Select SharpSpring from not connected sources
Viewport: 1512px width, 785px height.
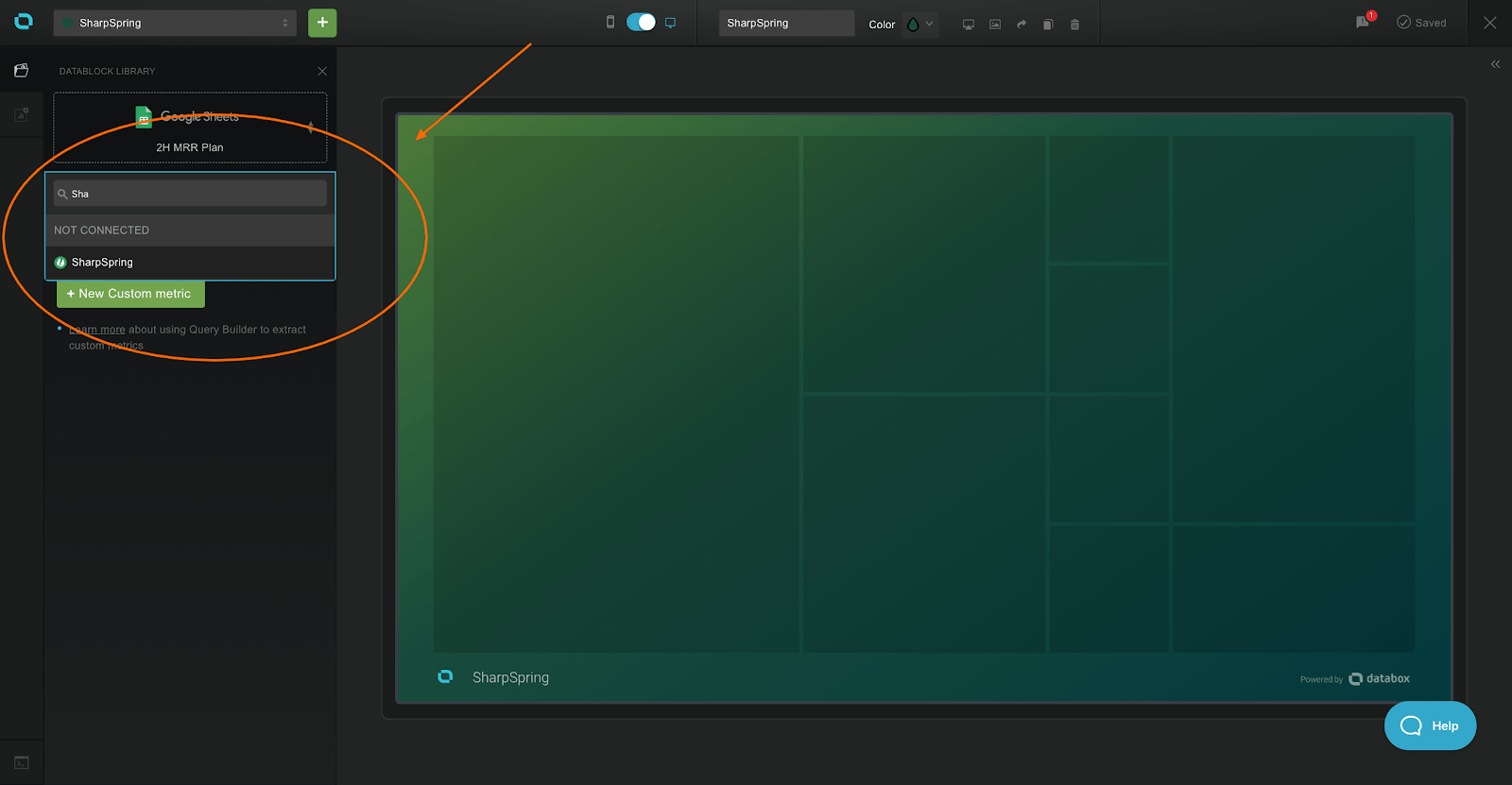[190, 263]
